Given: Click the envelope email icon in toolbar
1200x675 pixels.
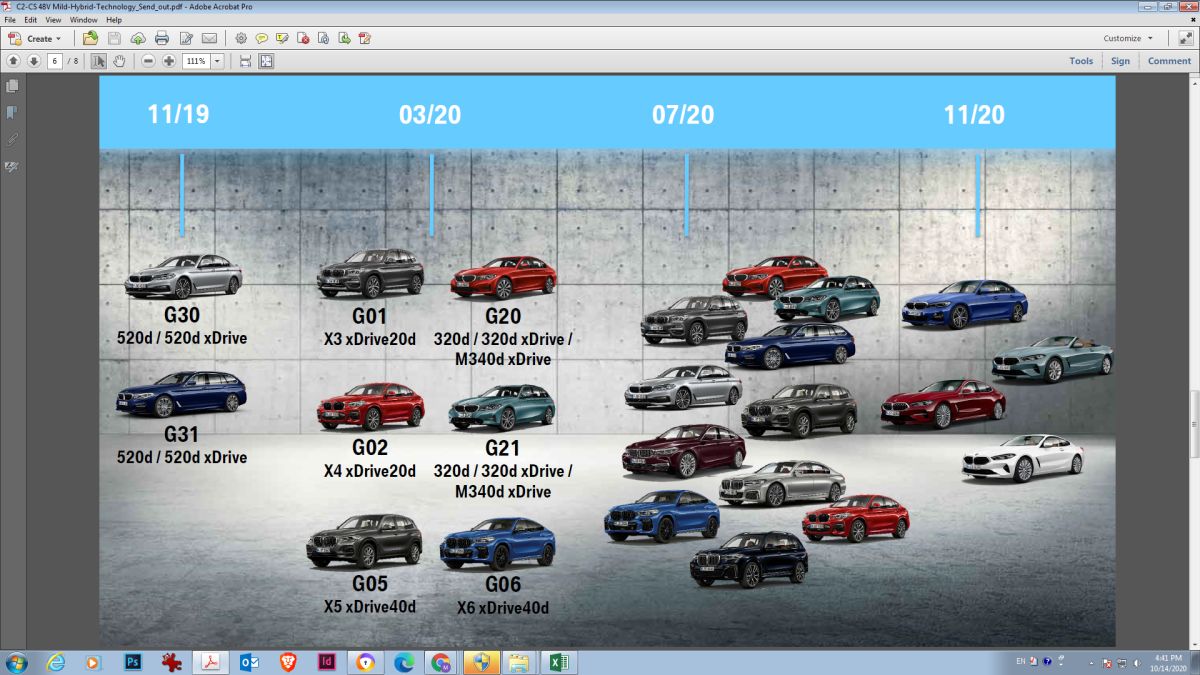Looking at the screenshot, I should coord(209,38).
